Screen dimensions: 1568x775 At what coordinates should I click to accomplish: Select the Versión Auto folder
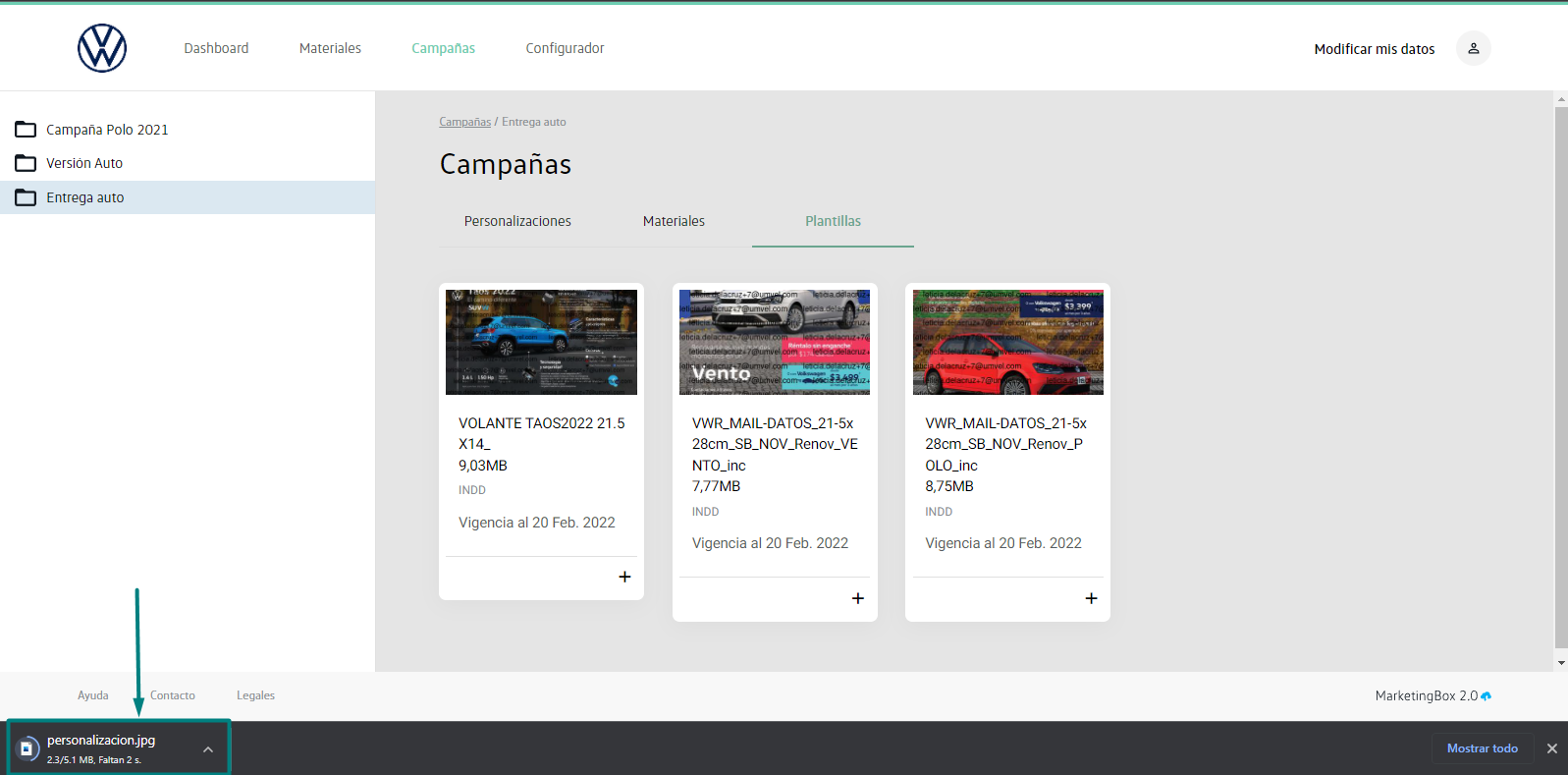188,163
